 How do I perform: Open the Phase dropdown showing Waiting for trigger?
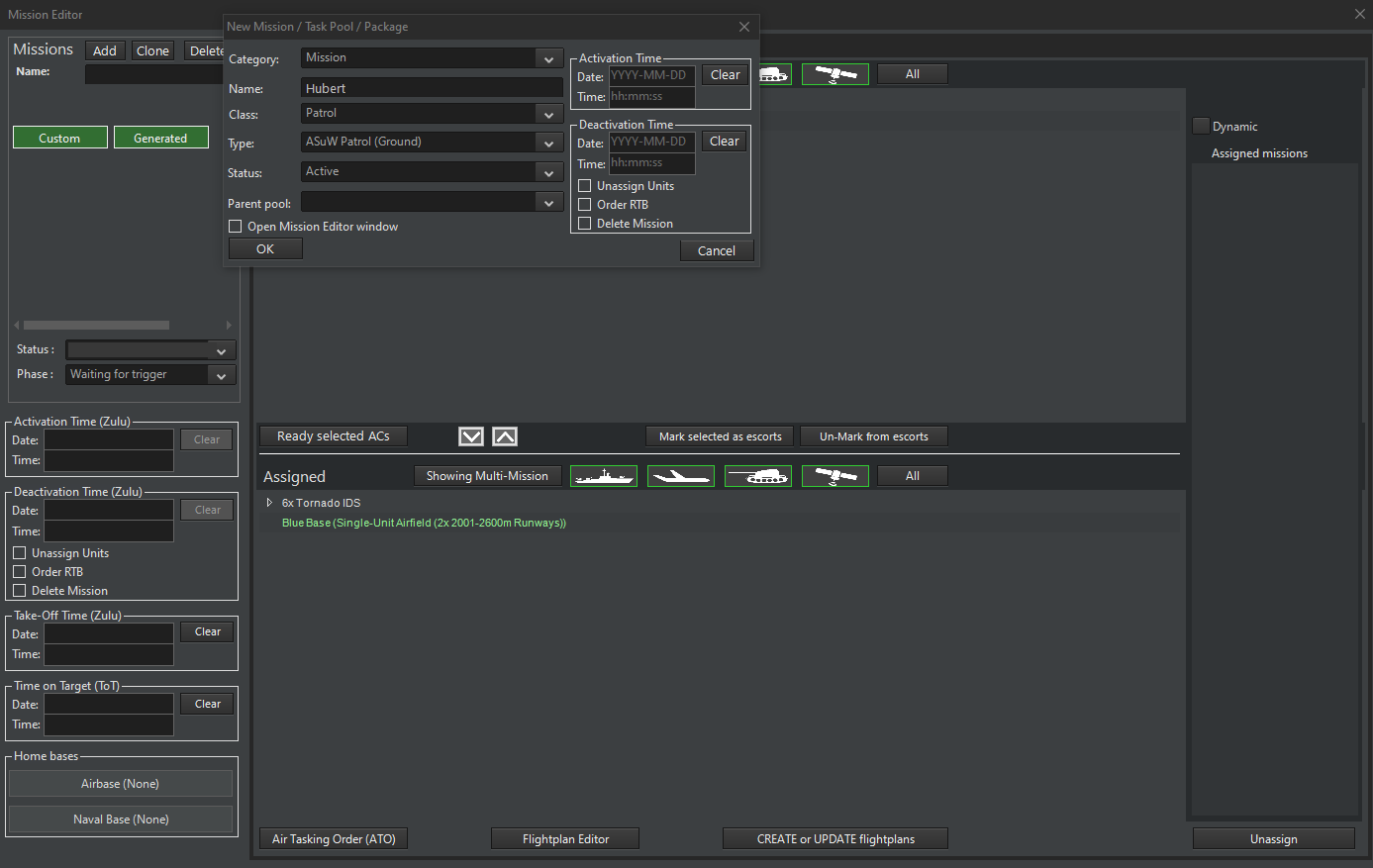tap(150, 375)
